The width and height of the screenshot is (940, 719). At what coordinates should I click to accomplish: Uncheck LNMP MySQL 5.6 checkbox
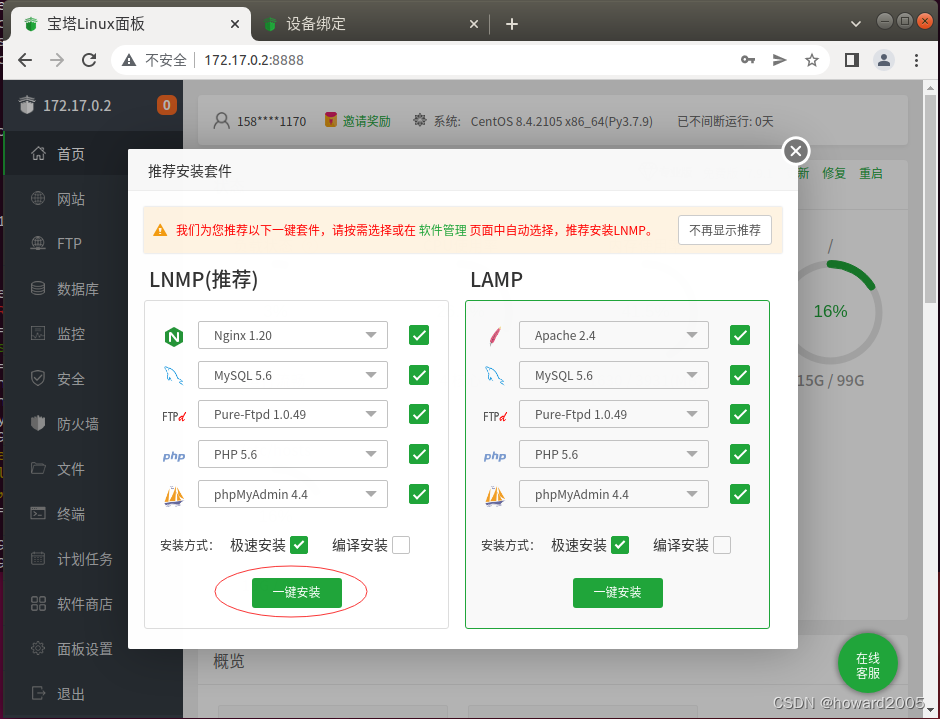coord(418,375)
